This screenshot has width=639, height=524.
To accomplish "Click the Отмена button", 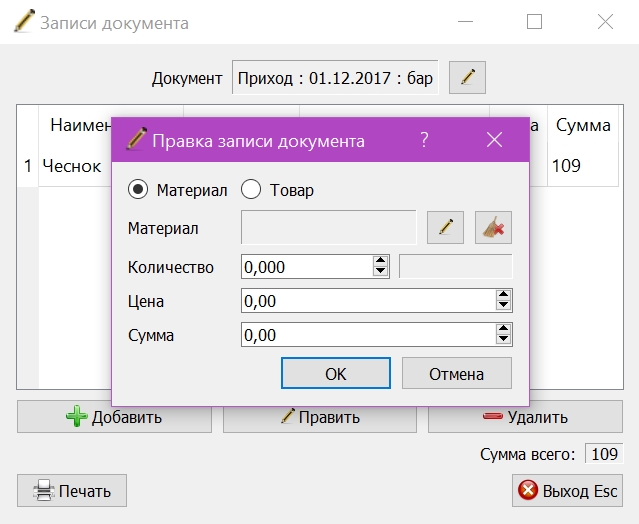I will 456,373.
